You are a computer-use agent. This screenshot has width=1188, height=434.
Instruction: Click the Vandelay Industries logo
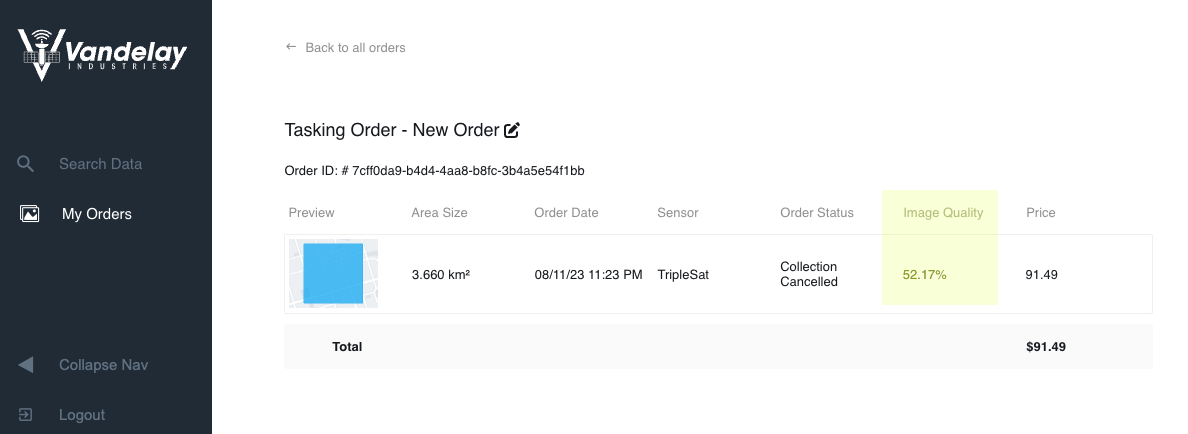(102, 55)
